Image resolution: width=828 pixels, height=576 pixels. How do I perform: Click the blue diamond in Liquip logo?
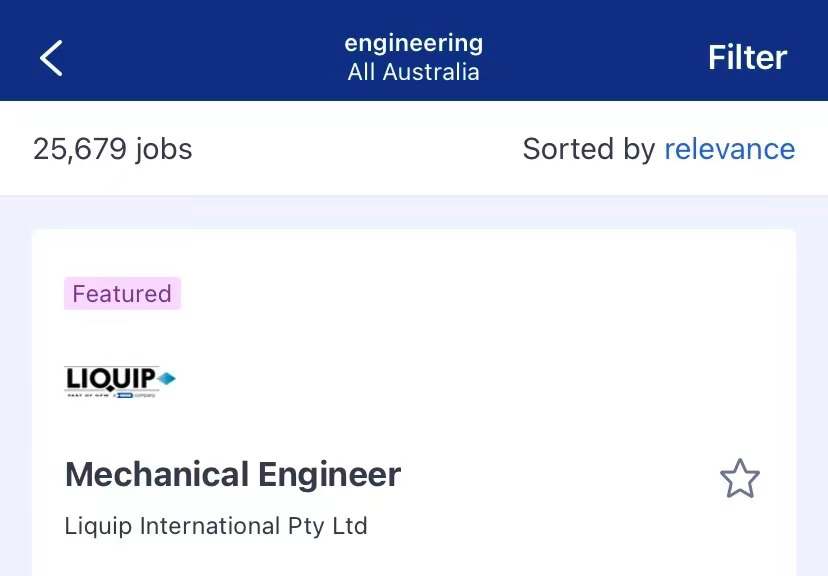pos(166,378)
